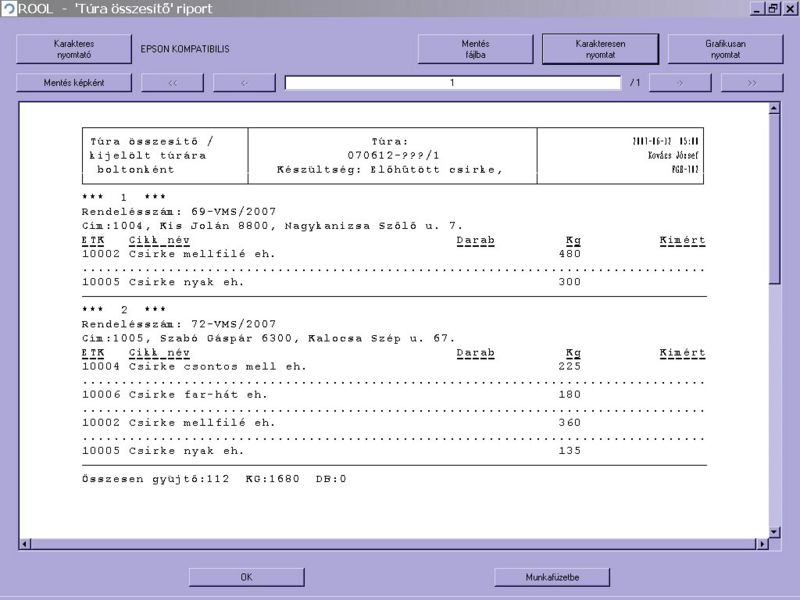Go to previous page with < button
The width and height of the screenshot is (800, 600).
pos(244,83)
